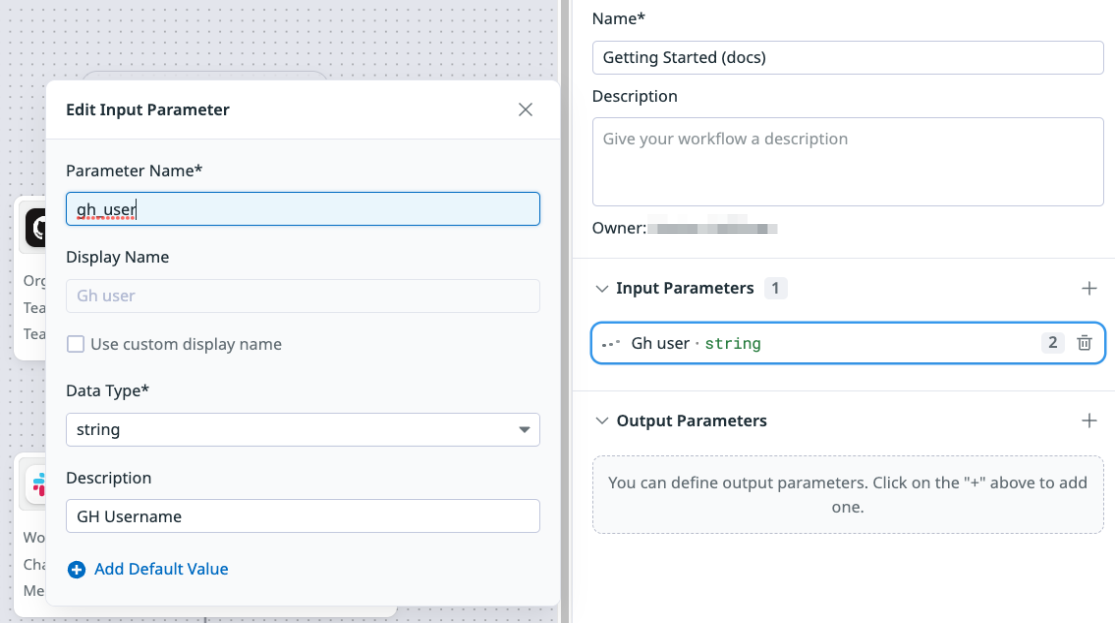Click the workflow Description text area
1115x623 pixels.
(847, 161)
